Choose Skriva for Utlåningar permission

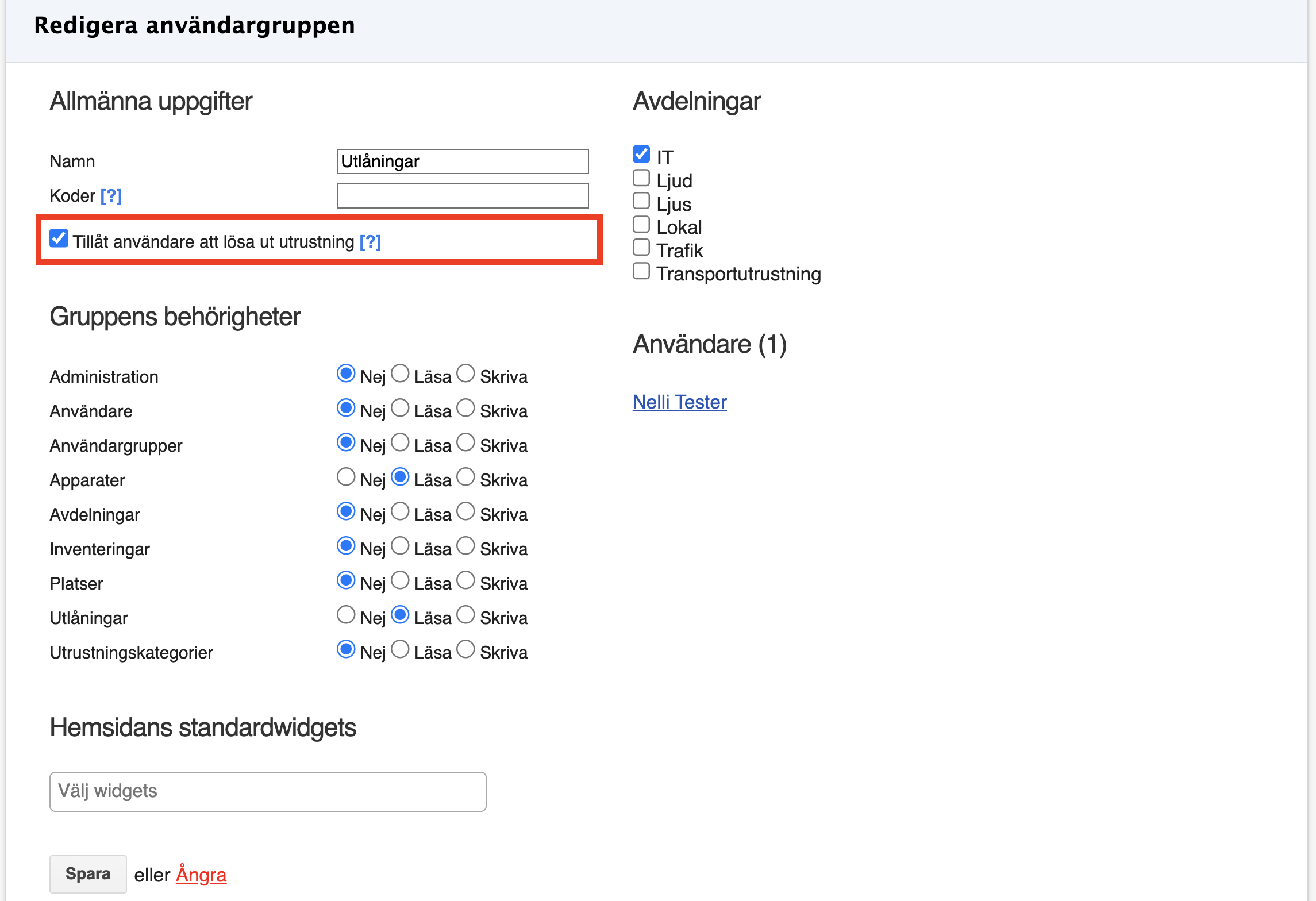point(465,615)
